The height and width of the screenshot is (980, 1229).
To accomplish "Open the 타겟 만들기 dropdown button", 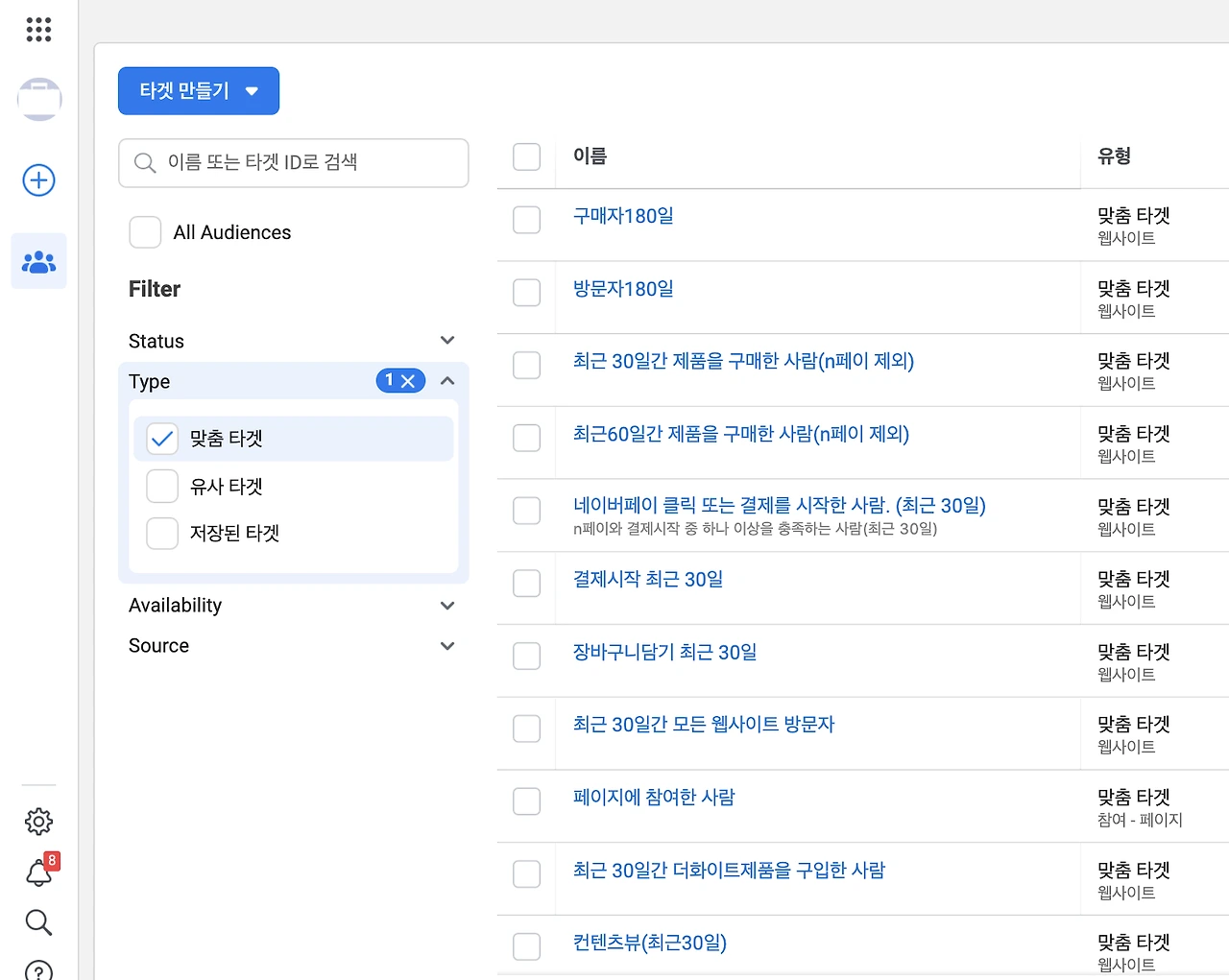I will pyautogui.click(x=199, y=91).
